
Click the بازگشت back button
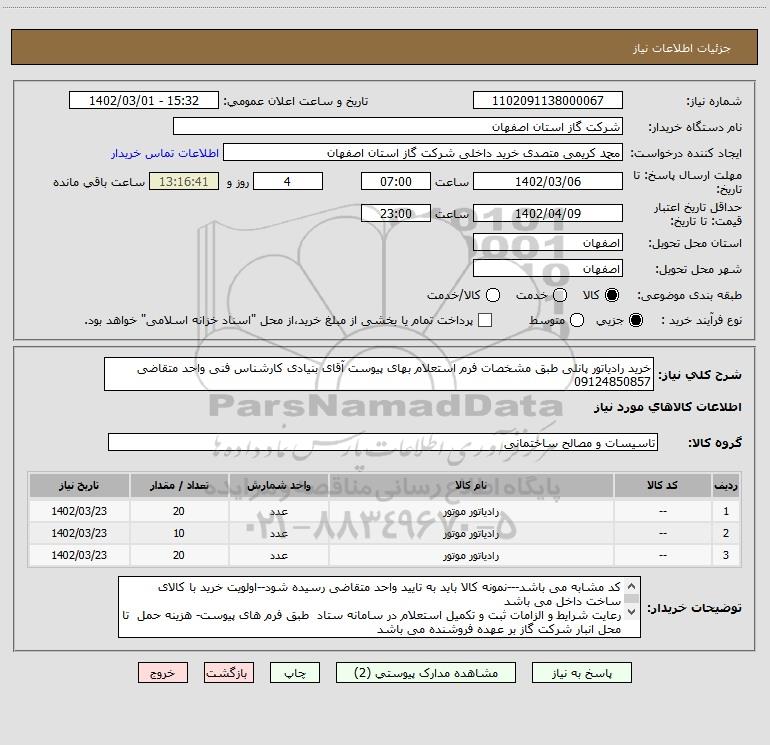click(x=229, y=673)
